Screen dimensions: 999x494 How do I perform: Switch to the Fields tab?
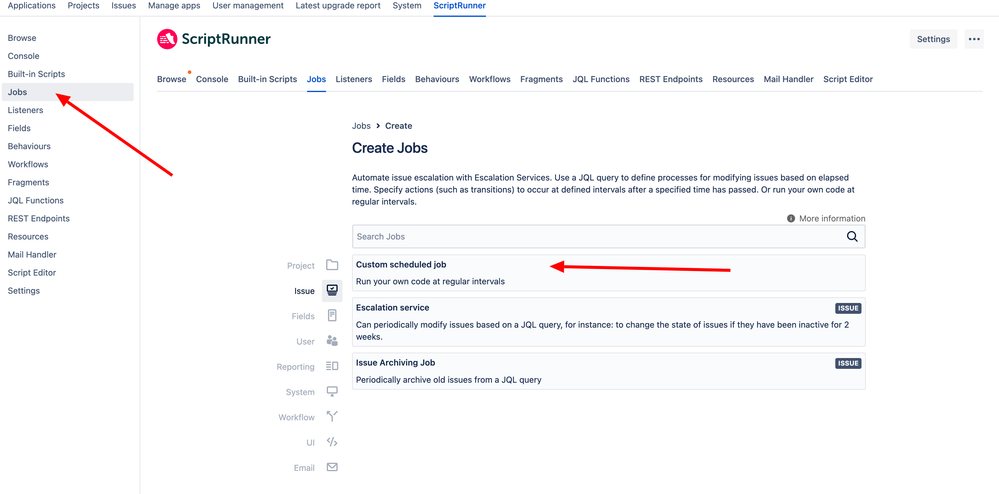[x=394, y=80]
